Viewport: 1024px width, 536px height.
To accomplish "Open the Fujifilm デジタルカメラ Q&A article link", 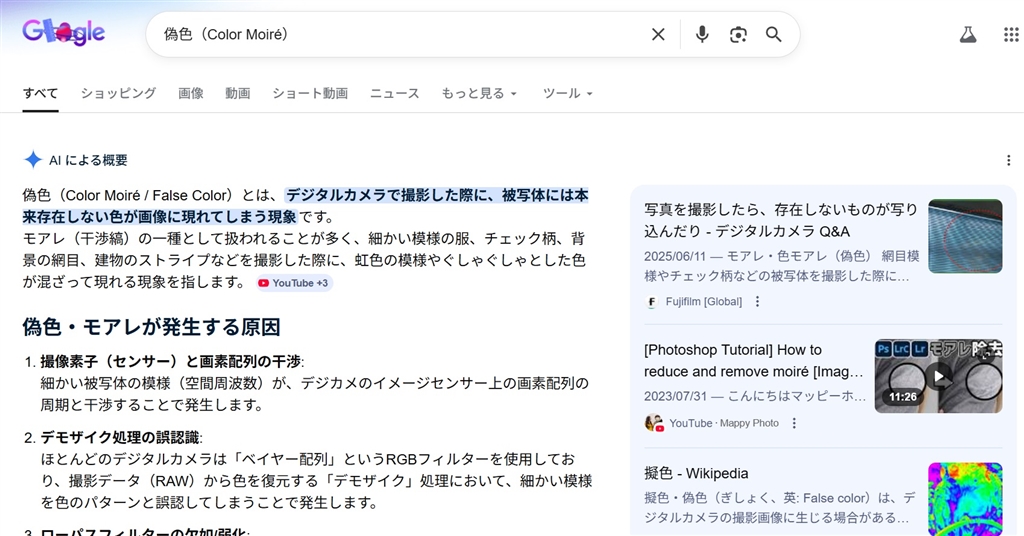I will click(780, 220).
